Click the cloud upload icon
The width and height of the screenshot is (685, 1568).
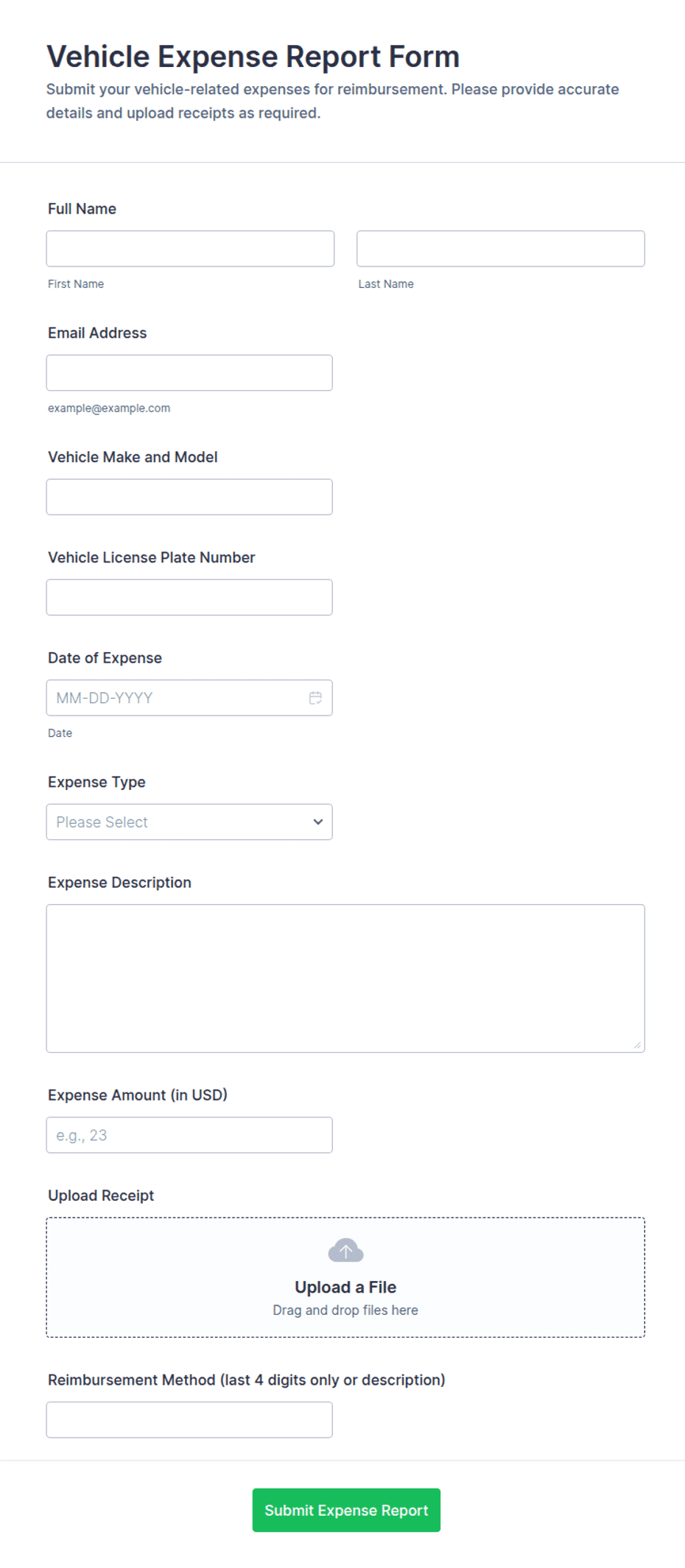pyautogui.click(x=345, y=1250)
